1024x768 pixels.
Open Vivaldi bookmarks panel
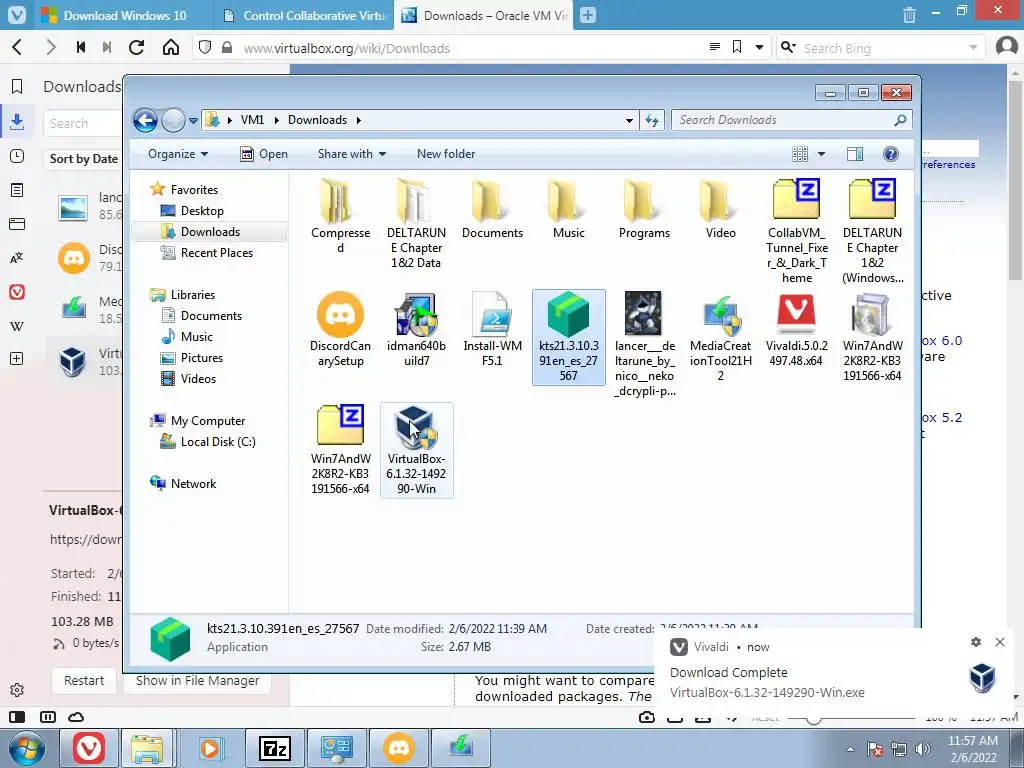tap(17, 86)
